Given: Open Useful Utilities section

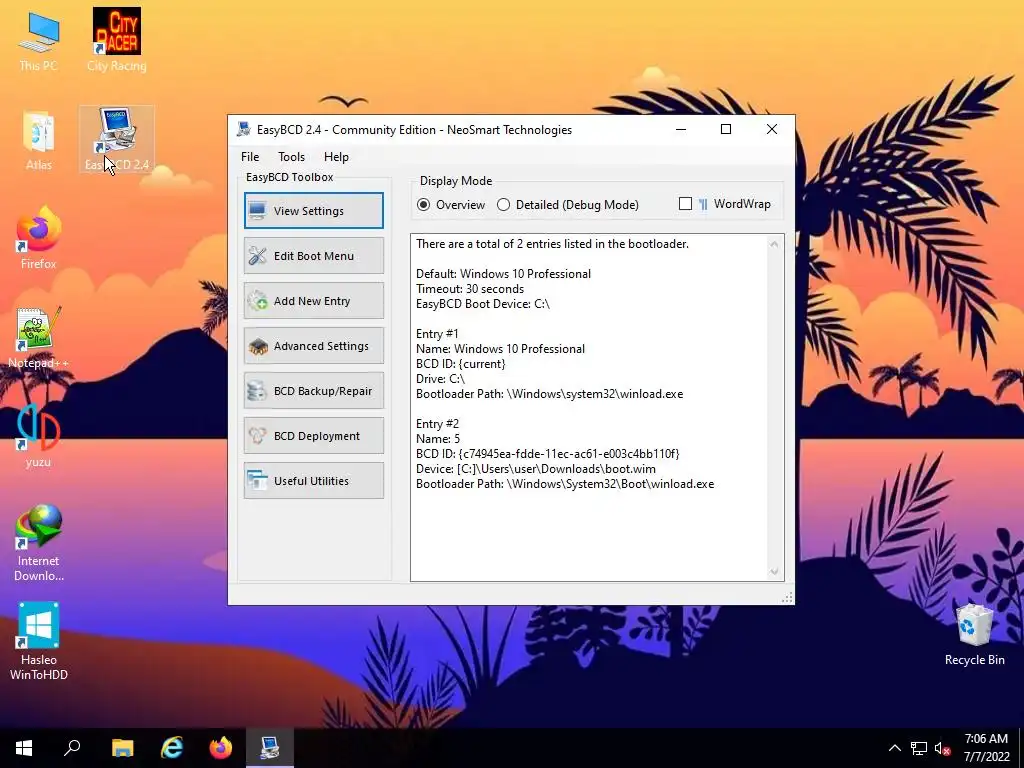Looking at the screenshot, I should pyautogui.click(x=313, y=481).
